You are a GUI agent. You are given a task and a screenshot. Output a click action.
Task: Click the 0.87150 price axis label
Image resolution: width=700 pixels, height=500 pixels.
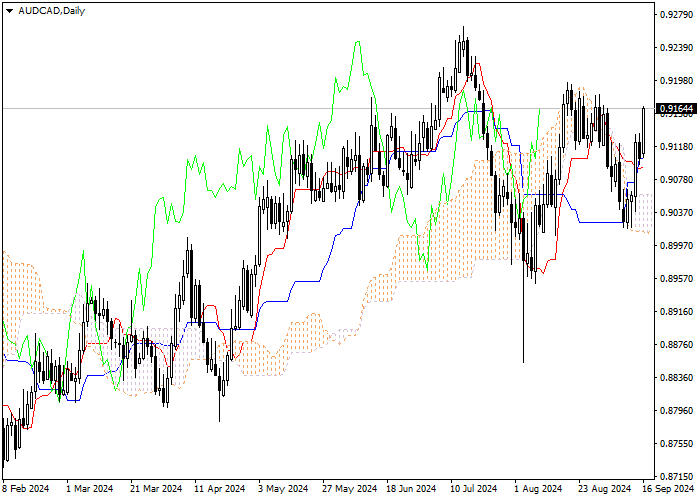coord(676,476)
